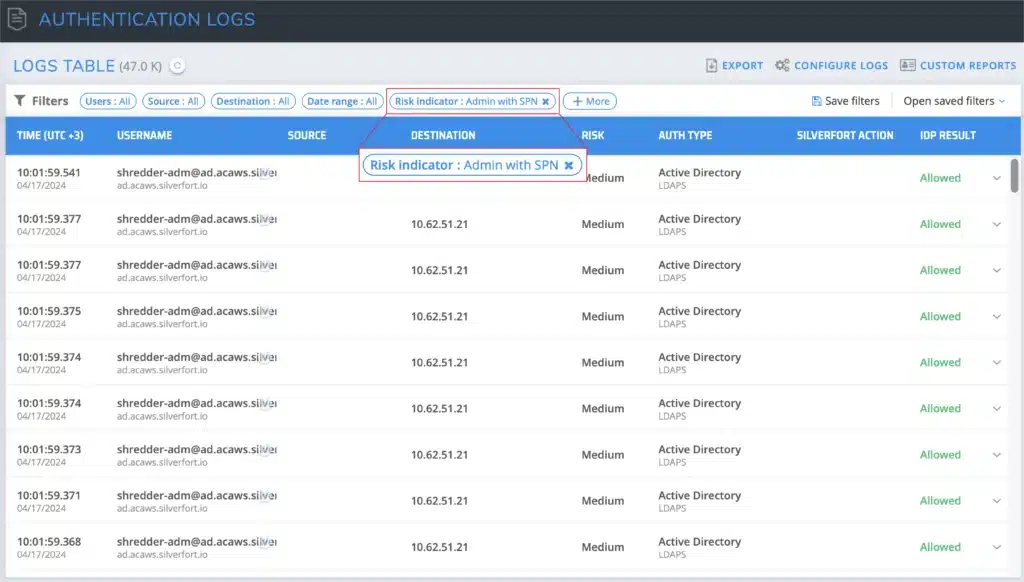Click the LOGS TABLE heading
Image resolution: width=1024 pixels, height=582 pixels.
point(64,66)
